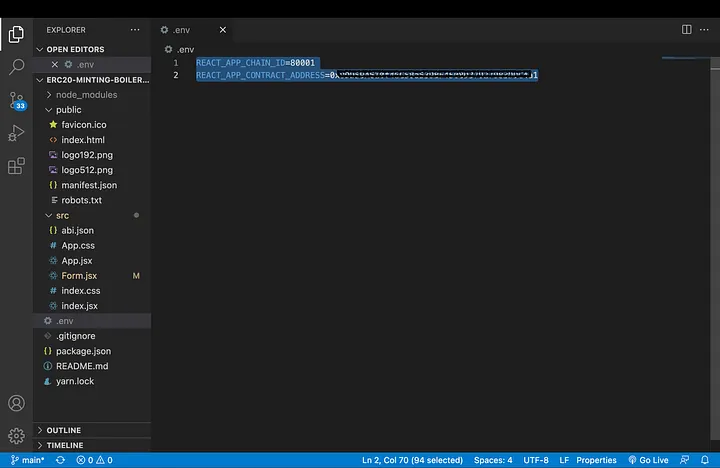
Task: Open the Manage gear settings
Action: tap(16, 436)
